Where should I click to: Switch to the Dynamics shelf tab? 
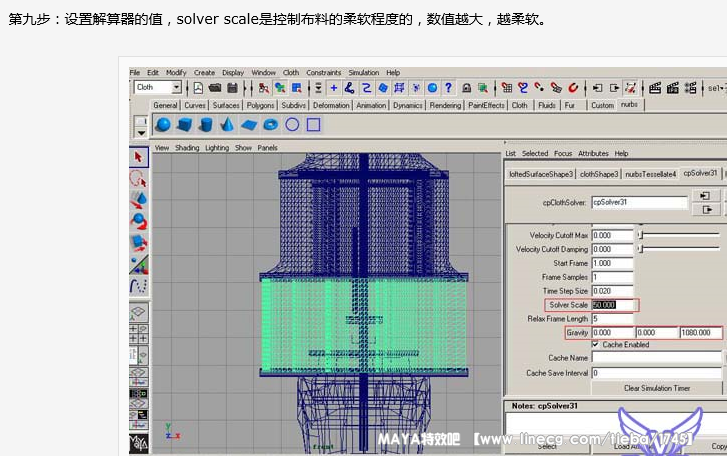point(407,105)
